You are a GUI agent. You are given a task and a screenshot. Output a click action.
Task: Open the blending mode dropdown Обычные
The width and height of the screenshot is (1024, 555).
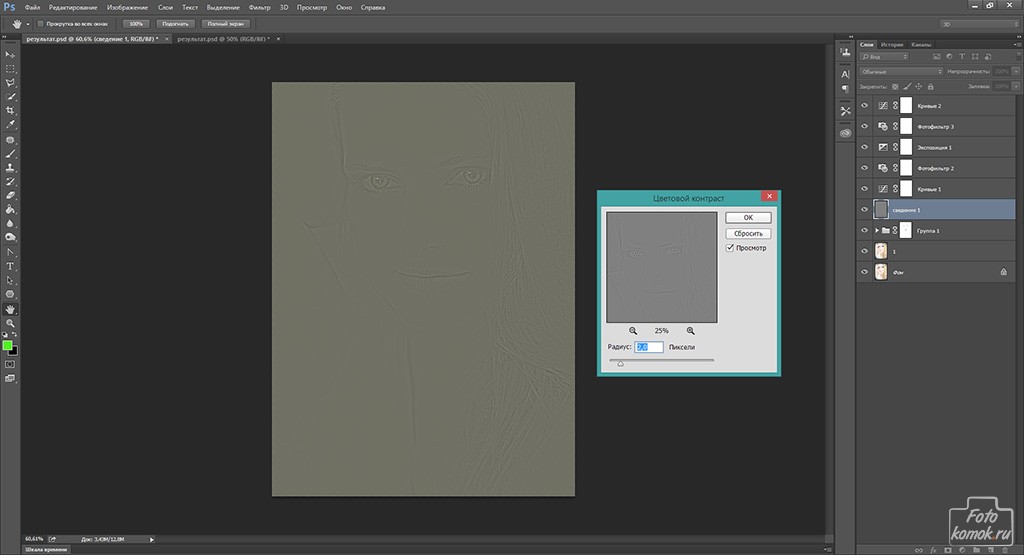pos(900,72)
